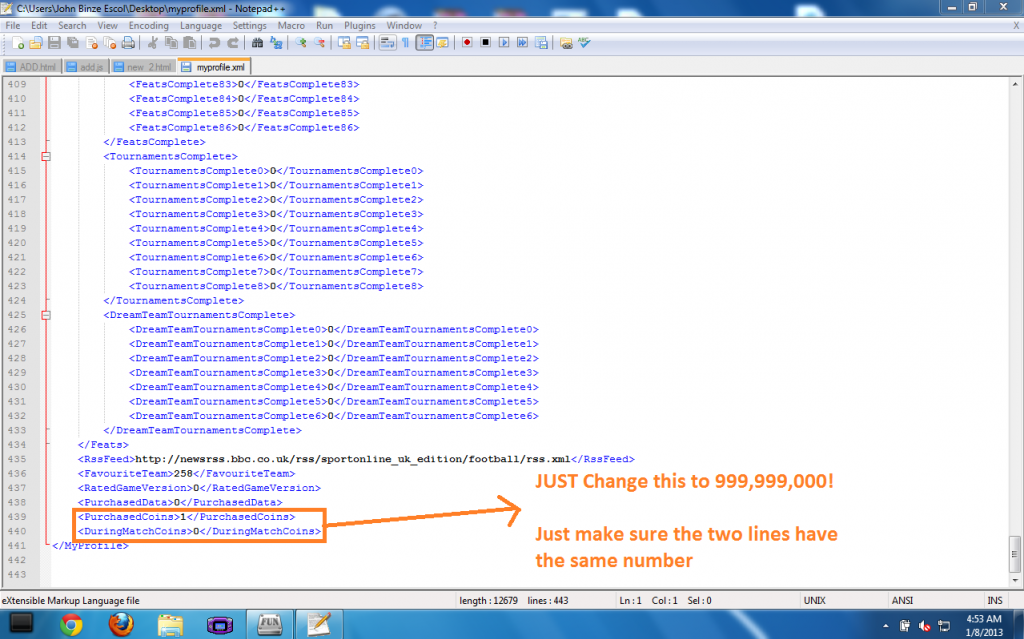Toggle synchronize vertical scrolling icon
This screenshot has width=1024, height=639.
[x=344, y=43]
